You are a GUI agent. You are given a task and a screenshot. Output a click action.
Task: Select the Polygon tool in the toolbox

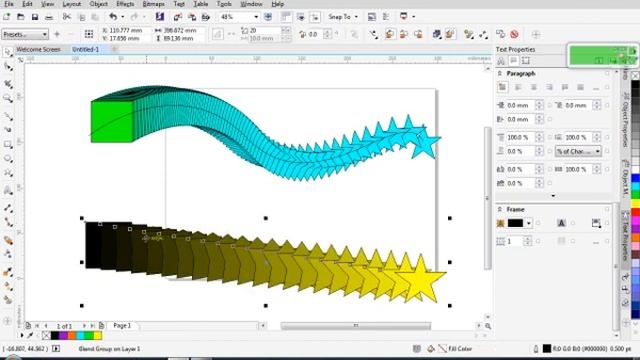point(8,173)
